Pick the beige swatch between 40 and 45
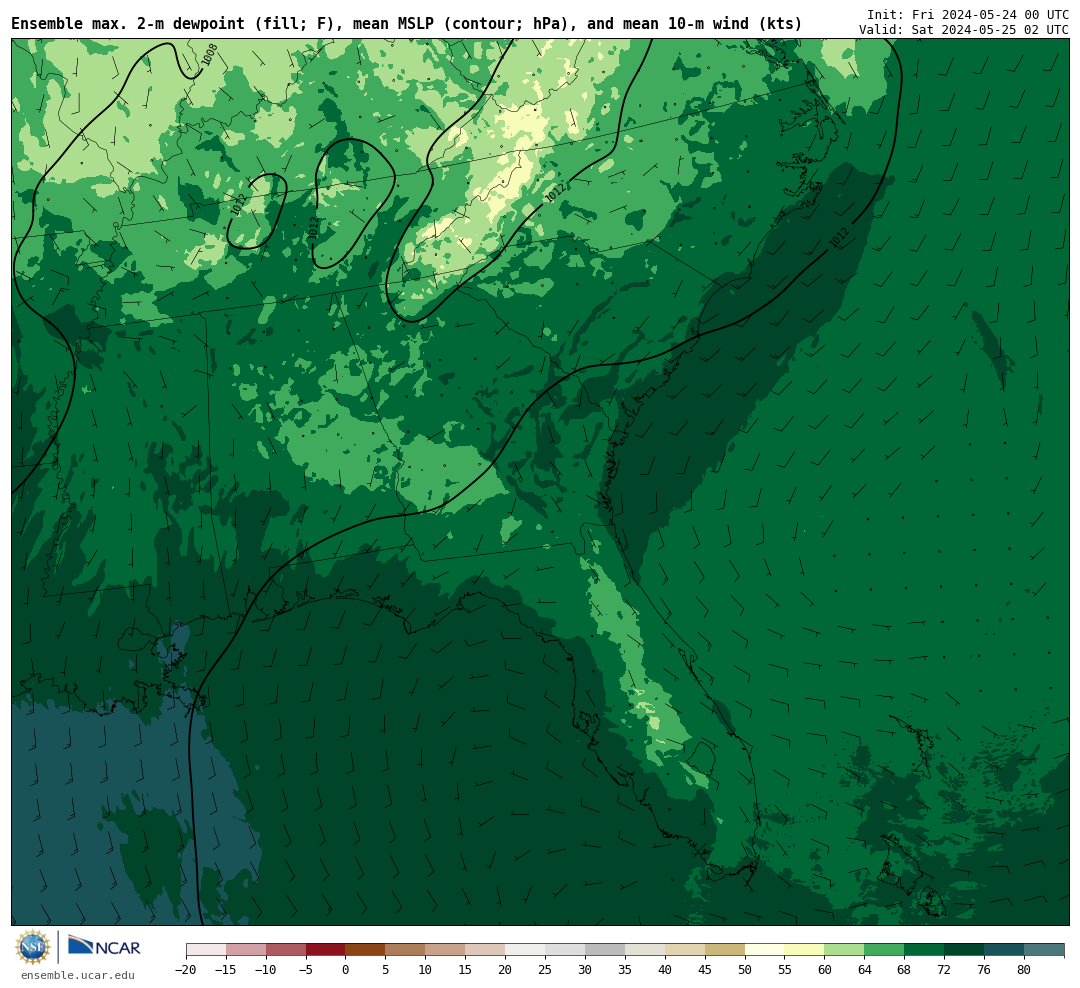Viewport: 1080px width, 988px height. click(685, 950)
